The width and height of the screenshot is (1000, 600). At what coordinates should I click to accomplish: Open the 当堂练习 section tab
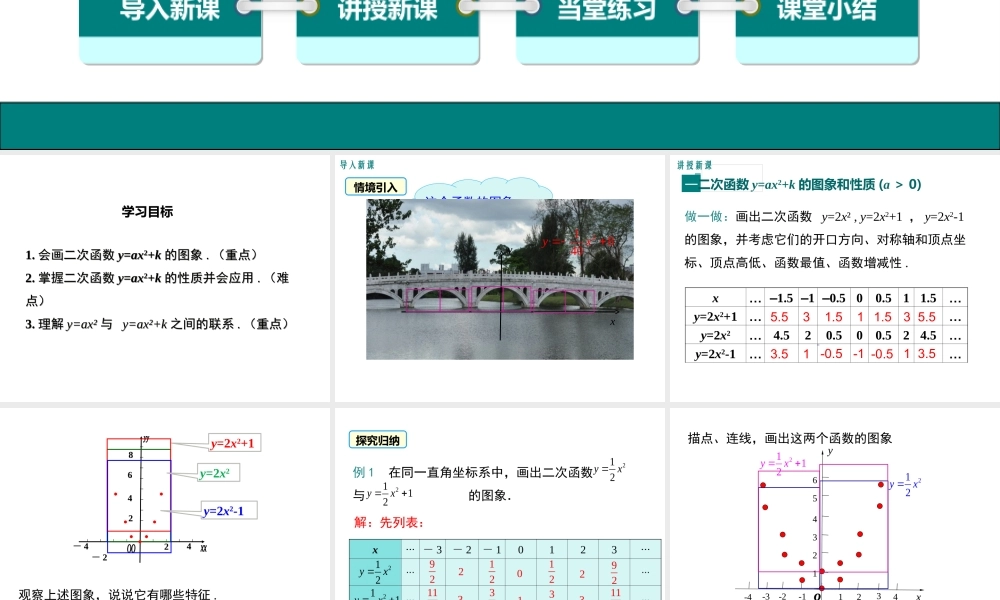tap(607, 31)
